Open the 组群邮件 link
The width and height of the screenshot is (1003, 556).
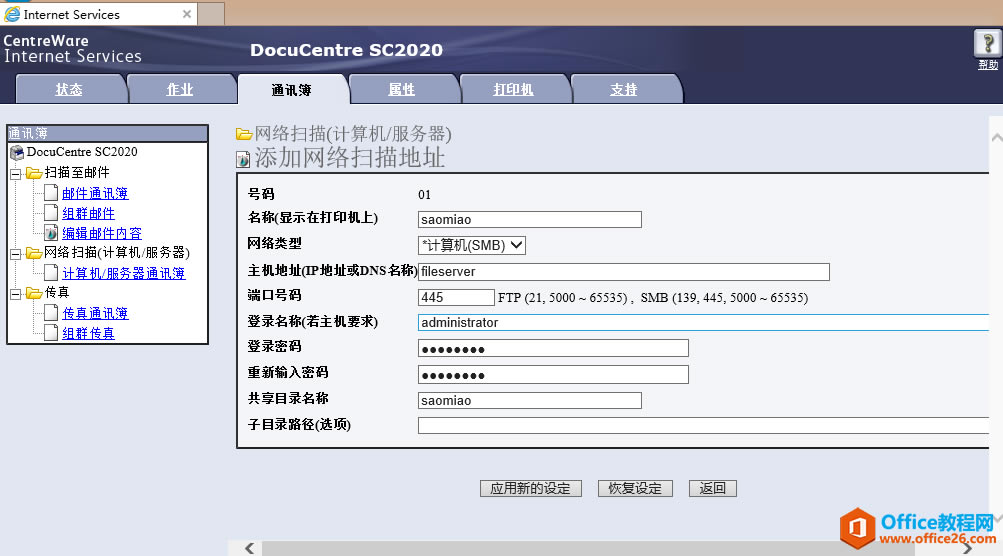(88, 213)
